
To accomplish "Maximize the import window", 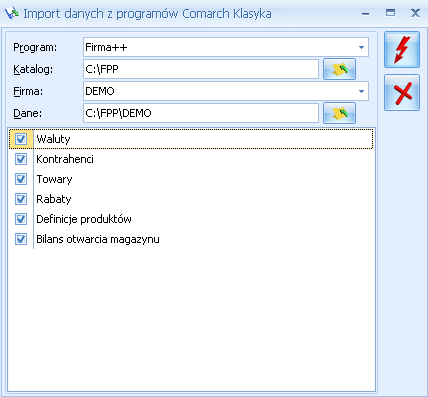I will pyautogui.click(x=390, y=13).
